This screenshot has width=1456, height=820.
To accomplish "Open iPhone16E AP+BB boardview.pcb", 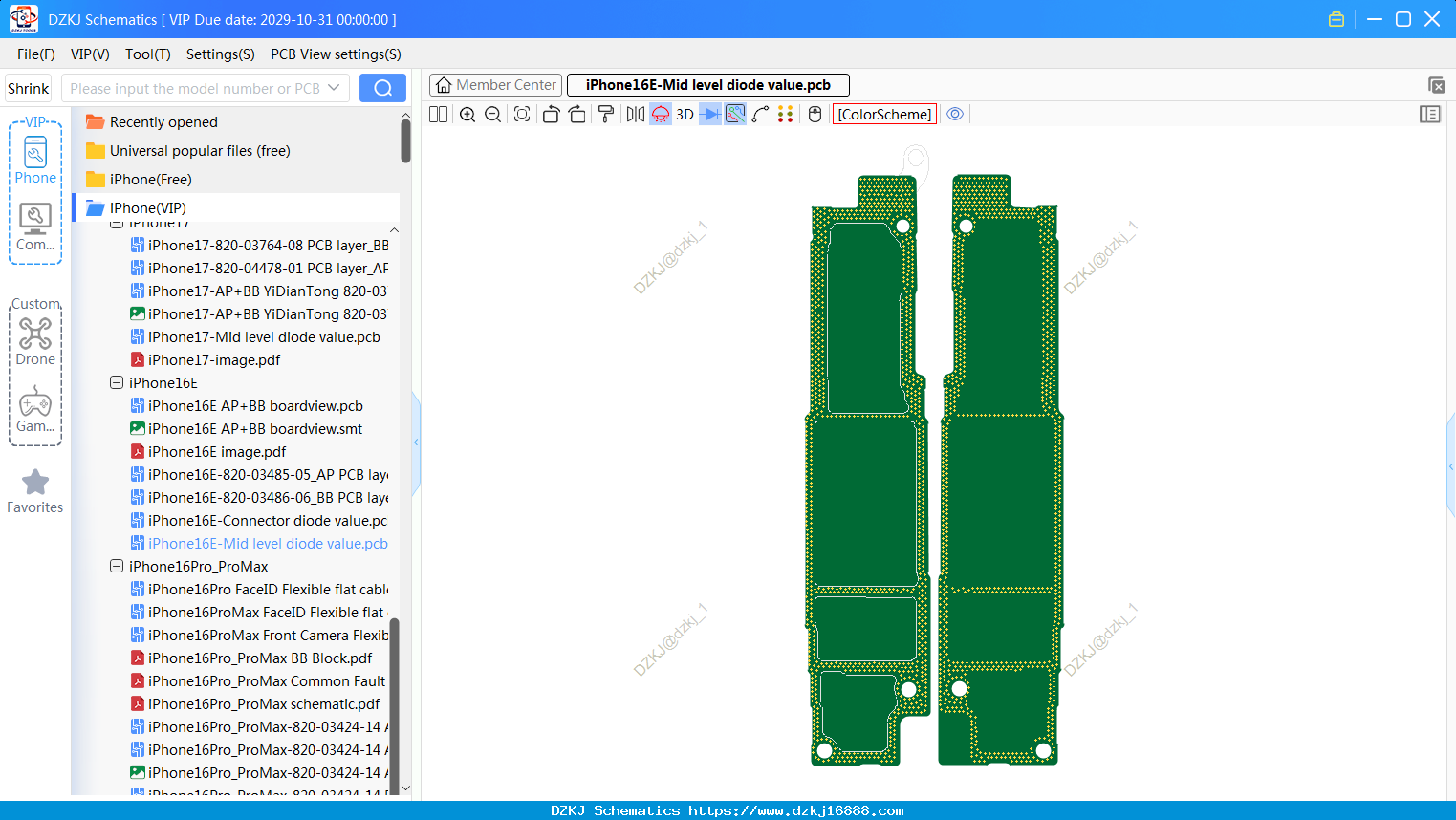I will 255,406.
